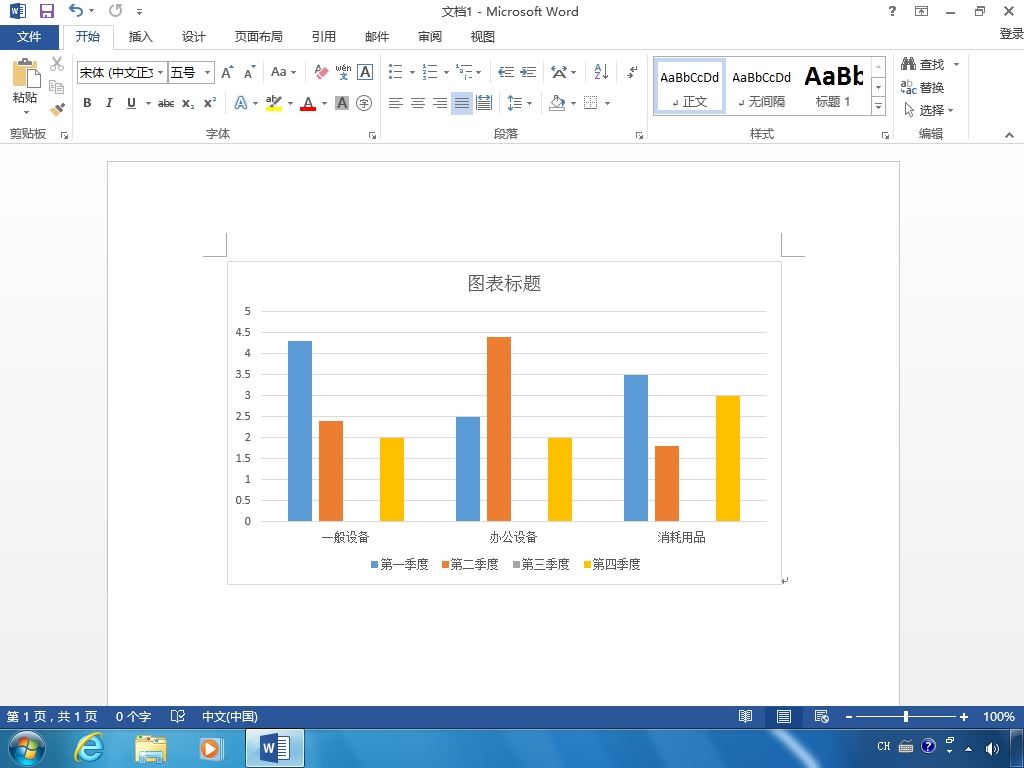Click 登录 to sign in

(x=1011, y=33)
